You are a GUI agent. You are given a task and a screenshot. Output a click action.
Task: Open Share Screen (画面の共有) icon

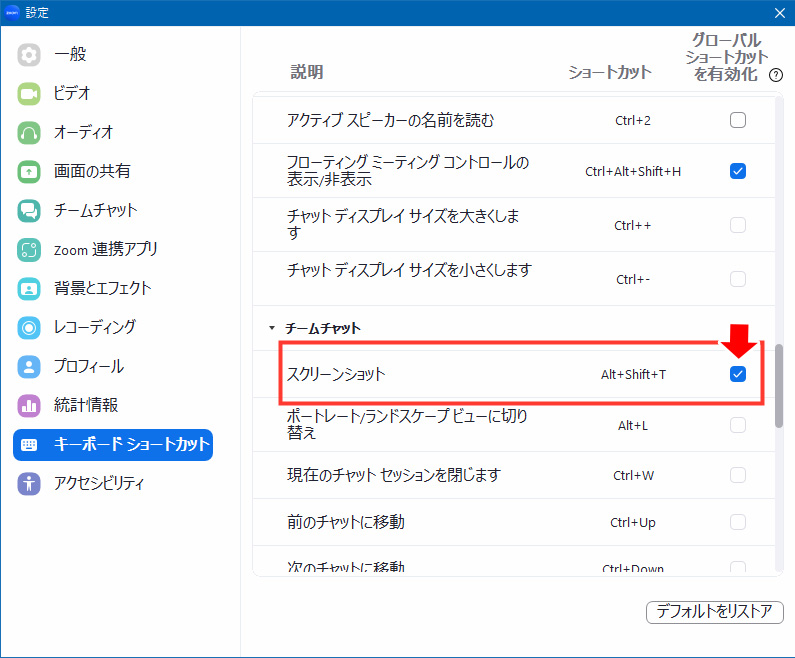pos(29,171)
